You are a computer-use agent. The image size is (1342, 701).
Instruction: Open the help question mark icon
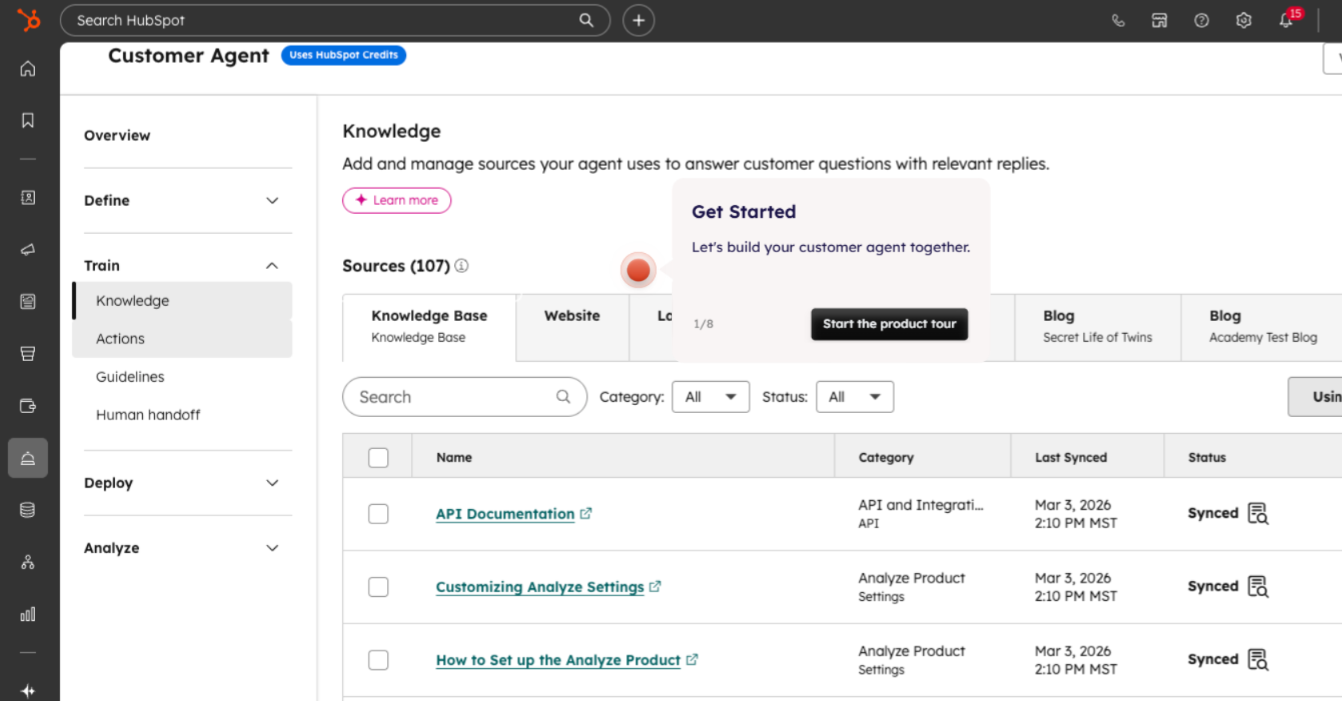point(1202,20)
